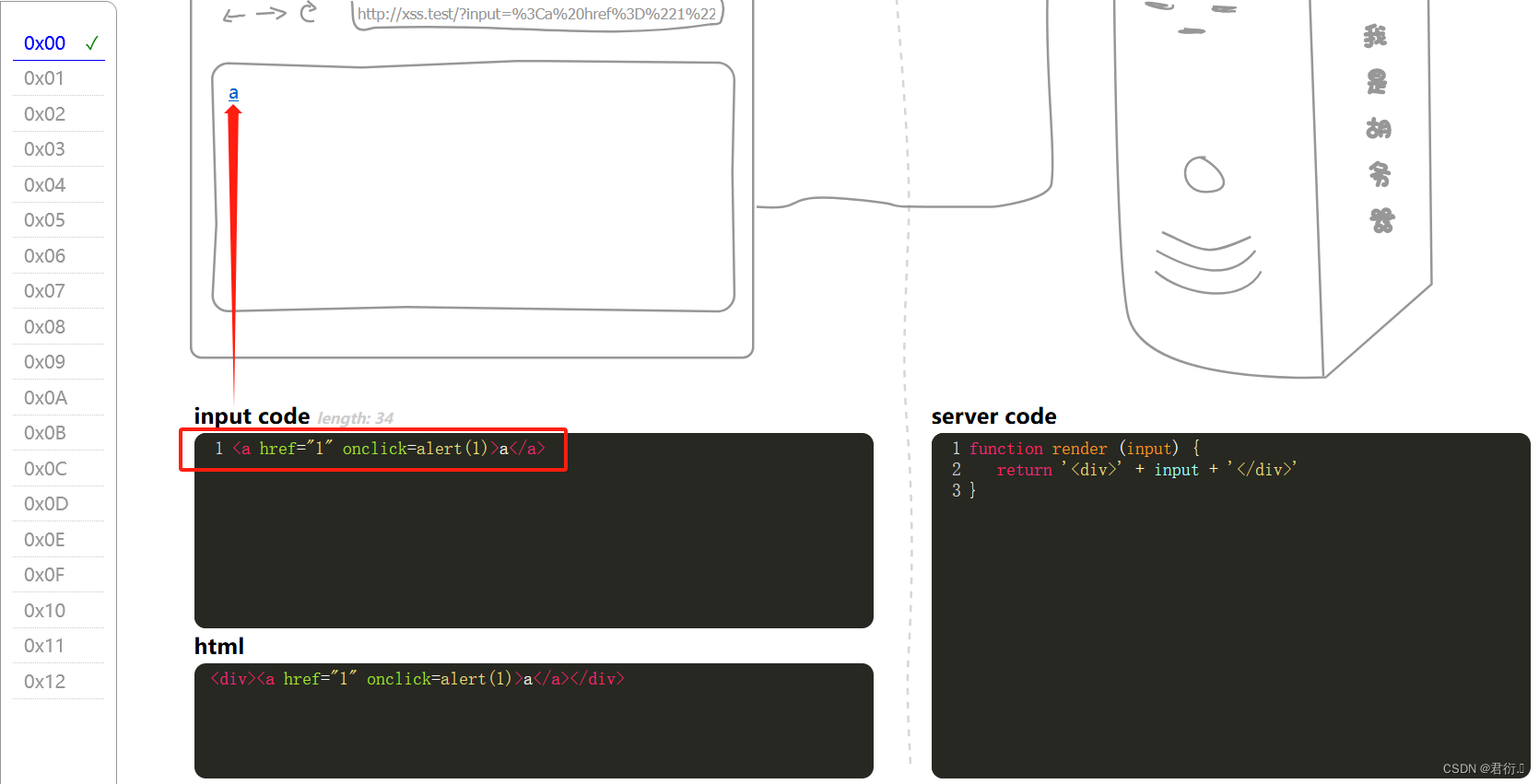This screenshot has width=1539, height=784.
Task: Click the 'input code' heading
Action: coord(252,416)
